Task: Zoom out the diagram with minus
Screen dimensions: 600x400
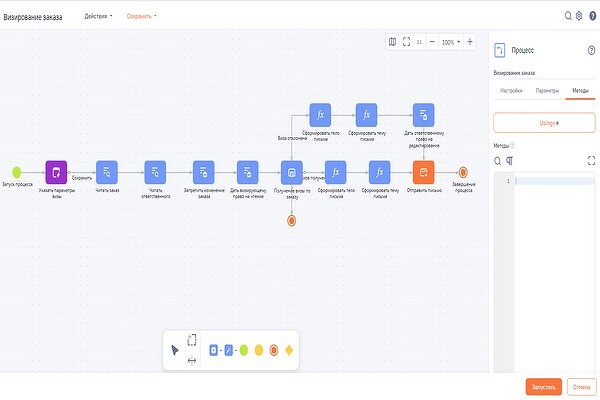Action: 432,42
